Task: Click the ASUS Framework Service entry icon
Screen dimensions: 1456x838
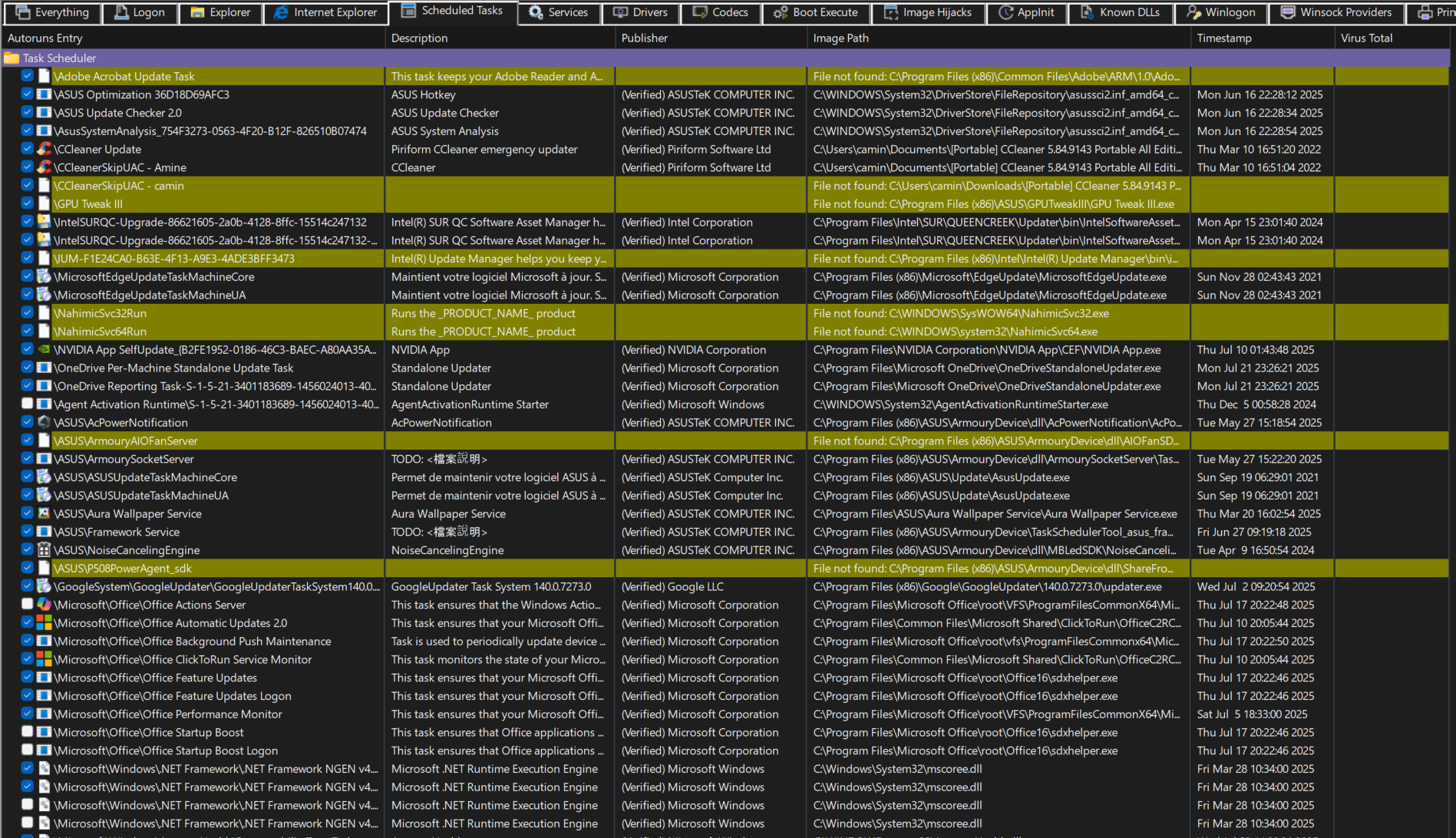Action: [x=44, y=532]
